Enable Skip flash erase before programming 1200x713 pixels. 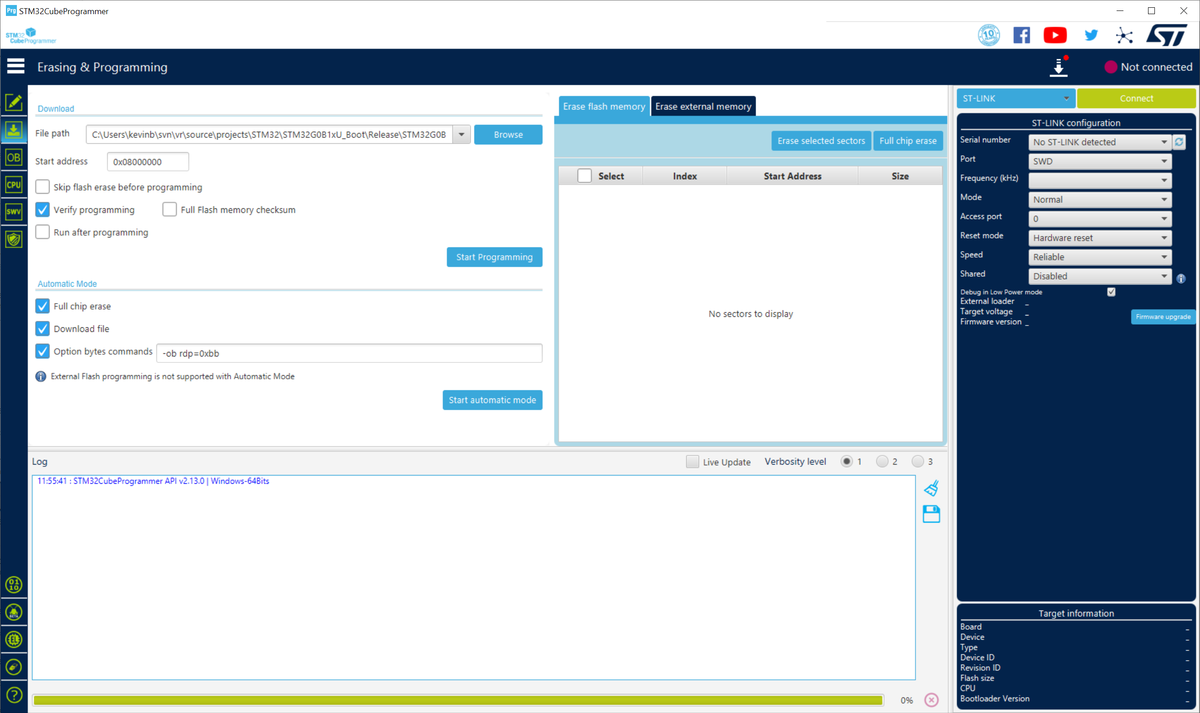click(41, 187)
